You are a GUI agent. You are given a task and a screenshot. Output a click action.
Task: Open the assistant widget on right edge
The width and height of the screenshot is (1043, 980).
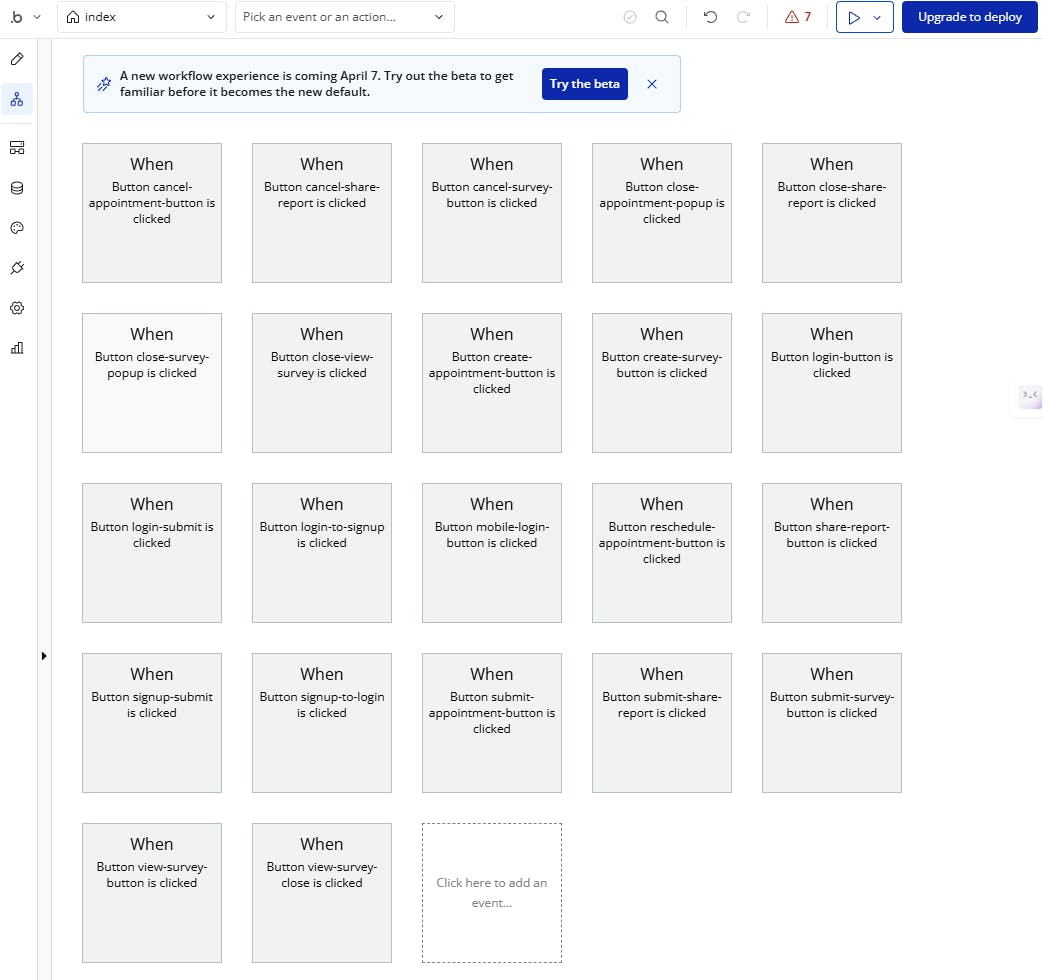click(x=1030, y=398)
